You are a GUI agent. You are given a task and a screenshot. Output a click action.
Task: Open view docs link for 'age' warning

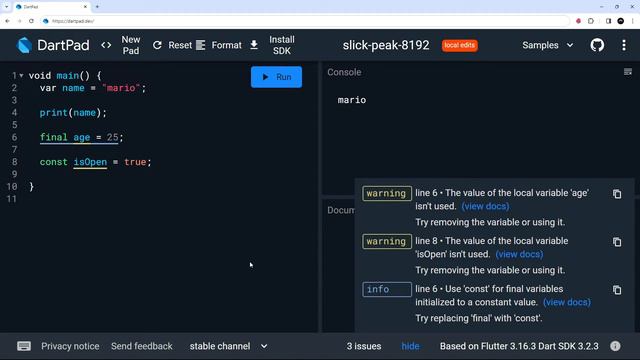click(x=485, y=206)
